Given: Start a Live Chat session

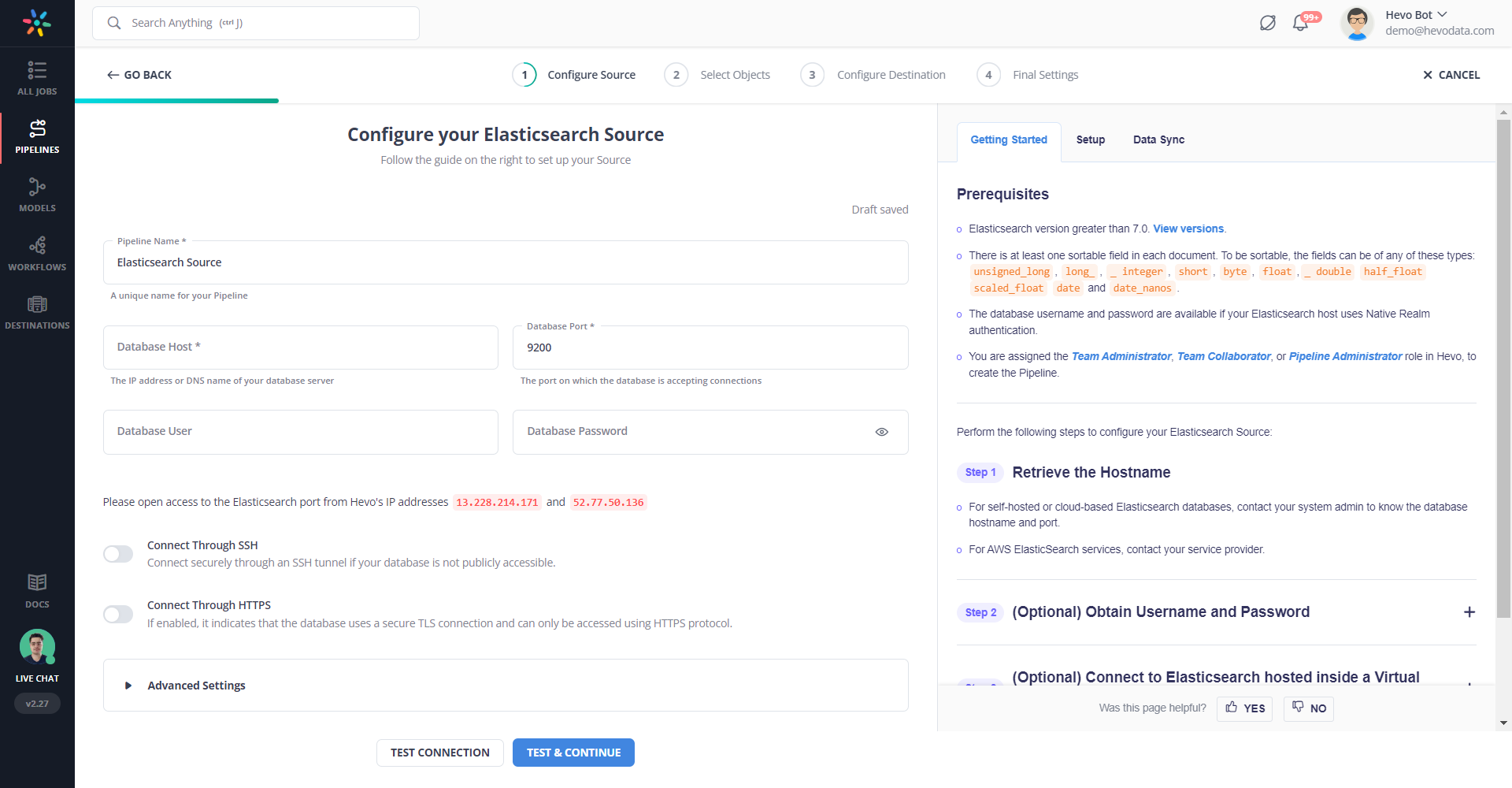Looking at the screenshot, I should (37, 656).
